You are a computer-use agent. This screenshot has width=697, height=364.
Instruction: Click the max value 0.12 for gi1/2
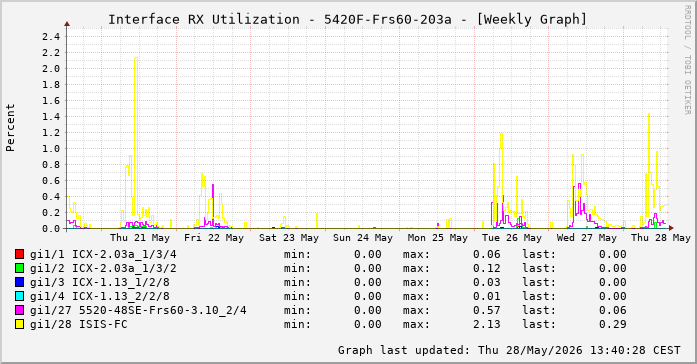click(x=487, y=268)
